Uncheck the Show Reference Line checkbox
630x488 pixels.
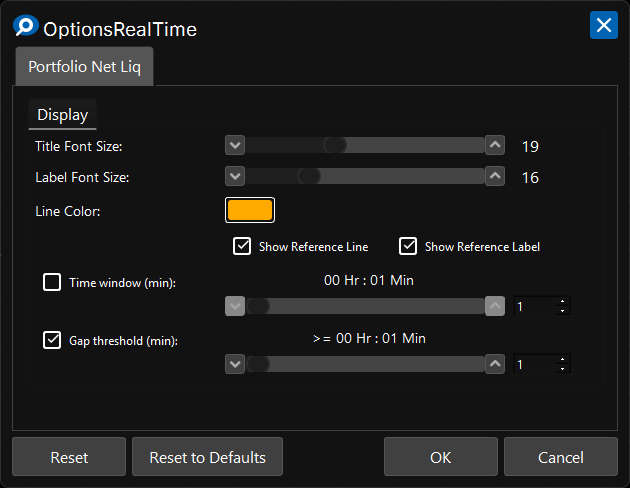point(242,246)
